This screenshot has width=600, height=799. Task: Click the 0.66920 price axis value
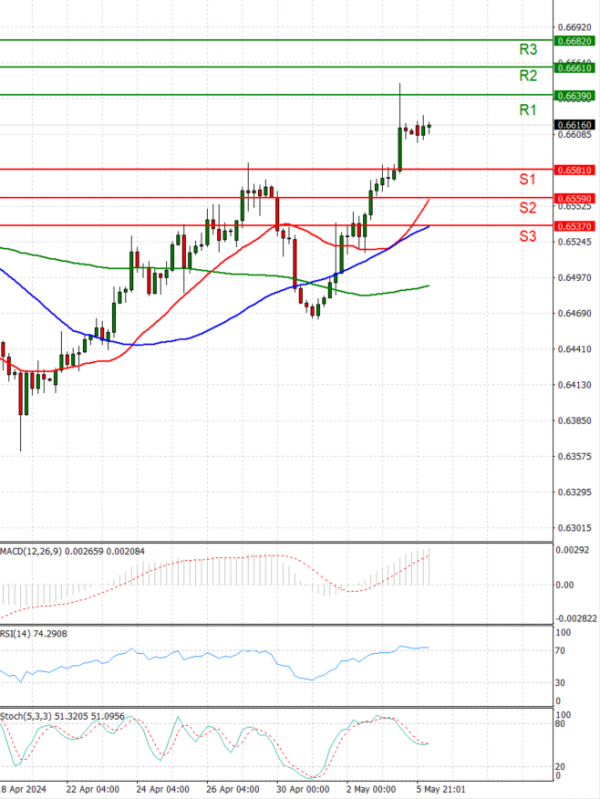pos(575,27)
